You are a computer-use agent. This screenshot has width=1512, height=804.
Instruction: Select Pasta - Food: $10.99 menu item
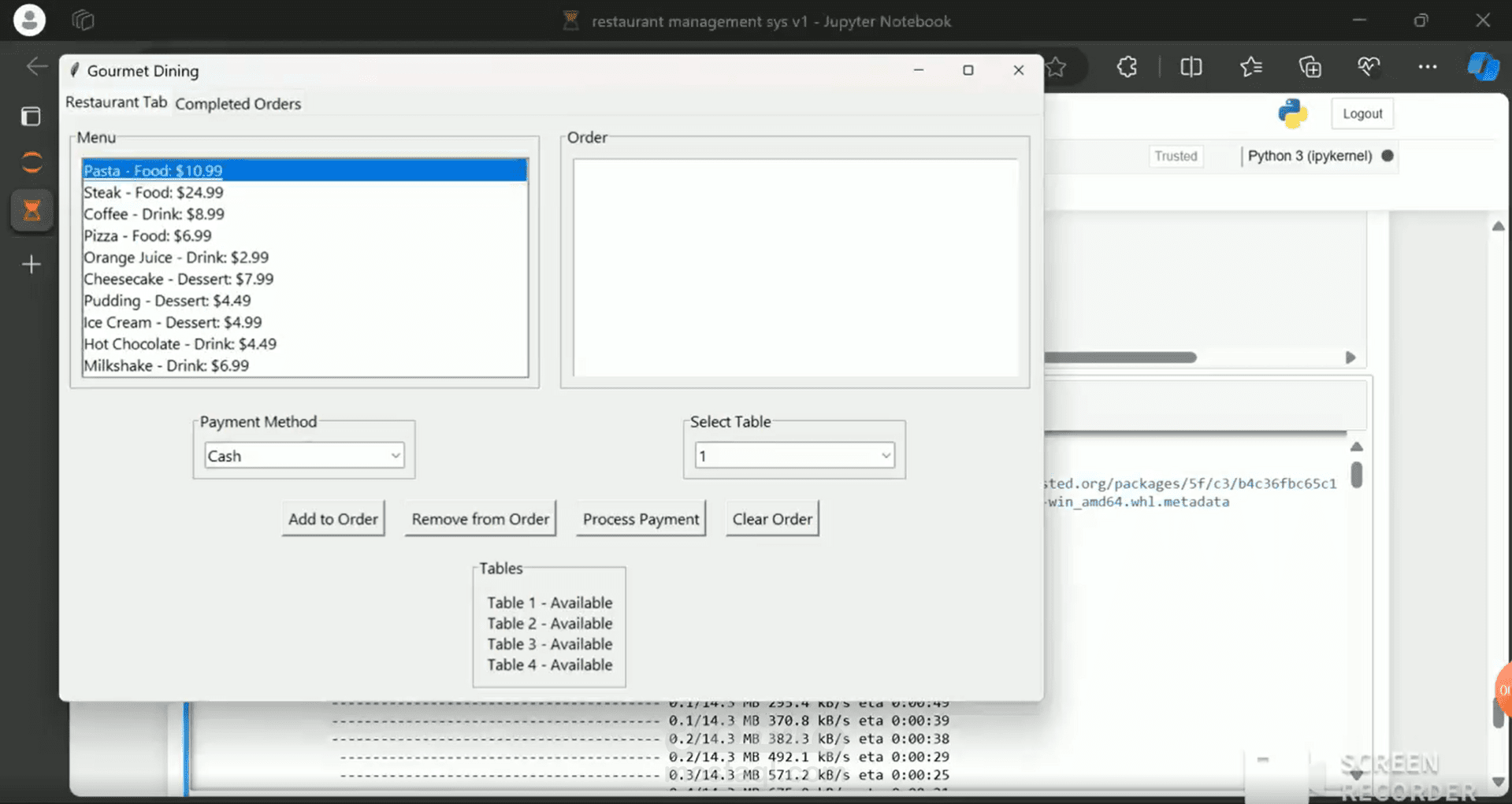pyautogui.click(x=305, y=171)
